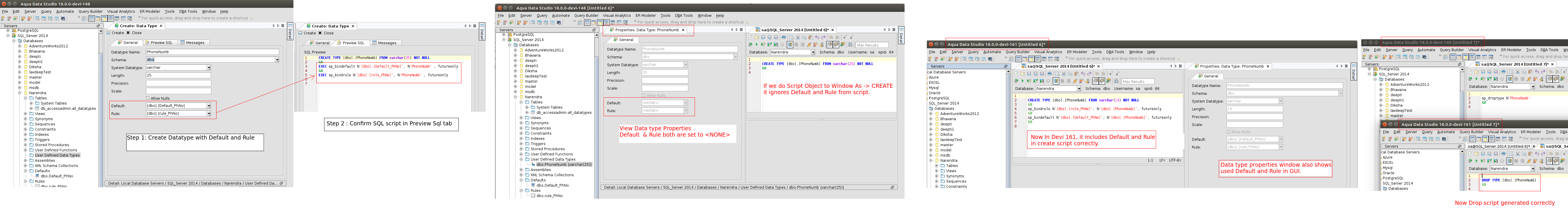Image resolution: width=1568 pixels, height=223 pixels.
Task: Close Properties: Data Type: PhoneNumb tab in devi-148 [Untitled 6]
Action: [683, 30]
